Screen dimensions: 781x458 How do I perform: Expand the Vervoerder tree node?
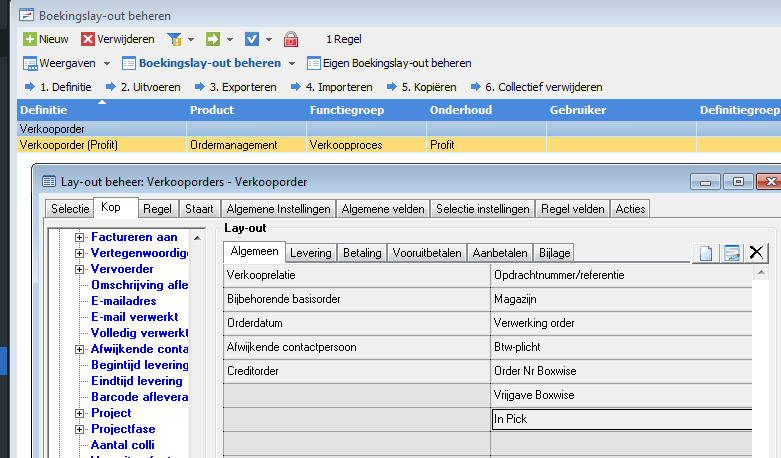80,269
